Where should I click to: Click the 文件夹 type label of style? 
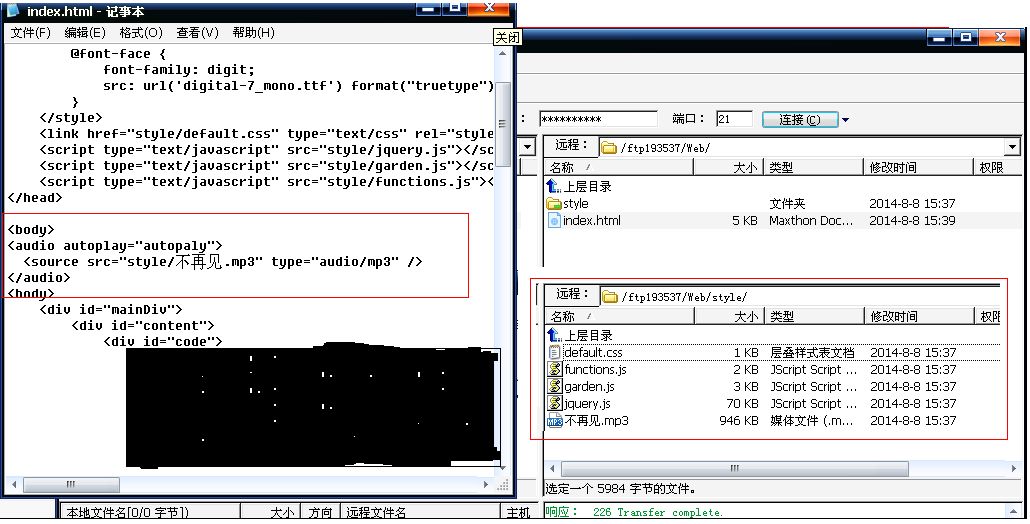click(x=787, y=204)
